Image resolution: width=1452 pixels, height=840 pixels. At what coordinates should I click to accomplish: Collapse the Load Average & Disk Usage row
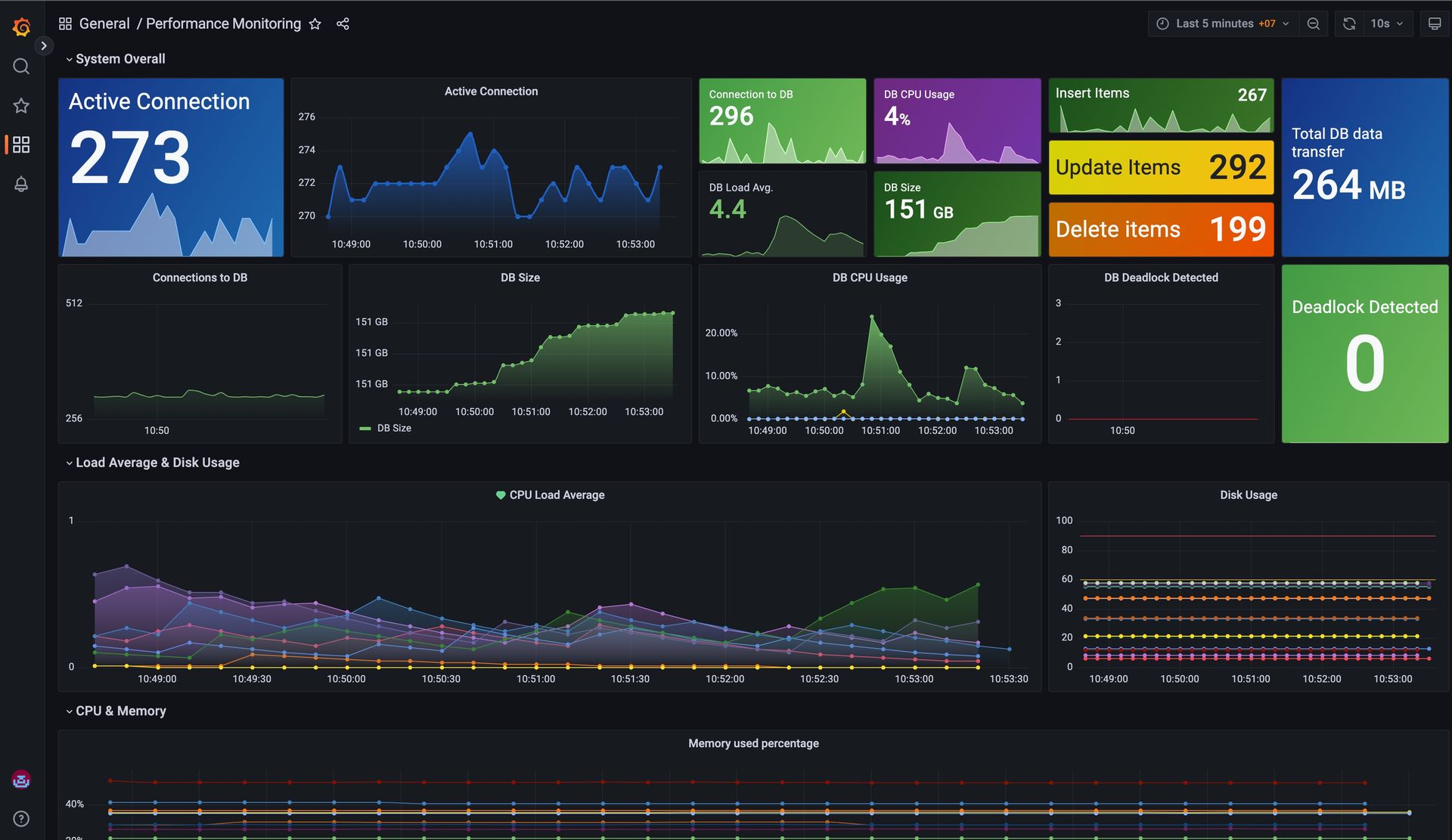[x=157, y=463]
